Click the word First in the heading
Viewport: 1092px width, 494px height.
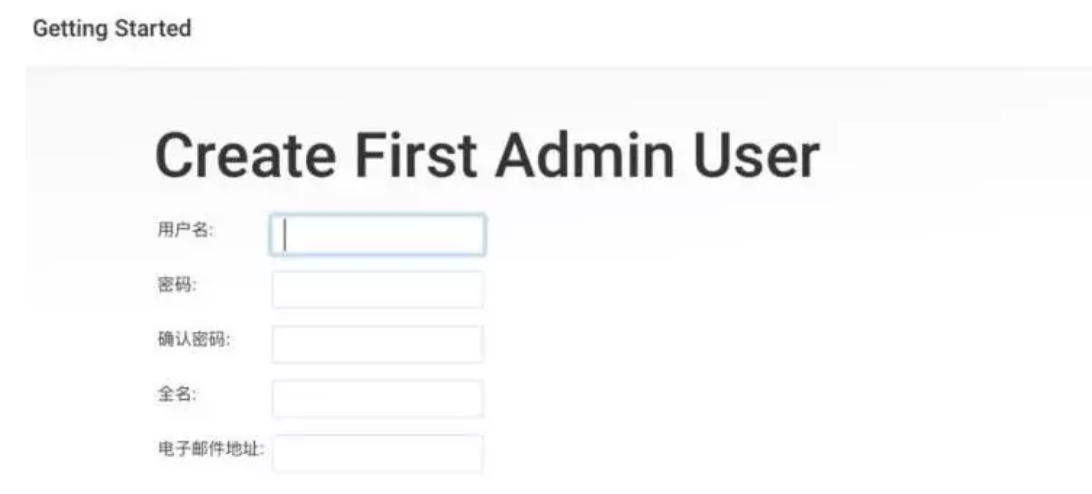[x=416, y=155]
